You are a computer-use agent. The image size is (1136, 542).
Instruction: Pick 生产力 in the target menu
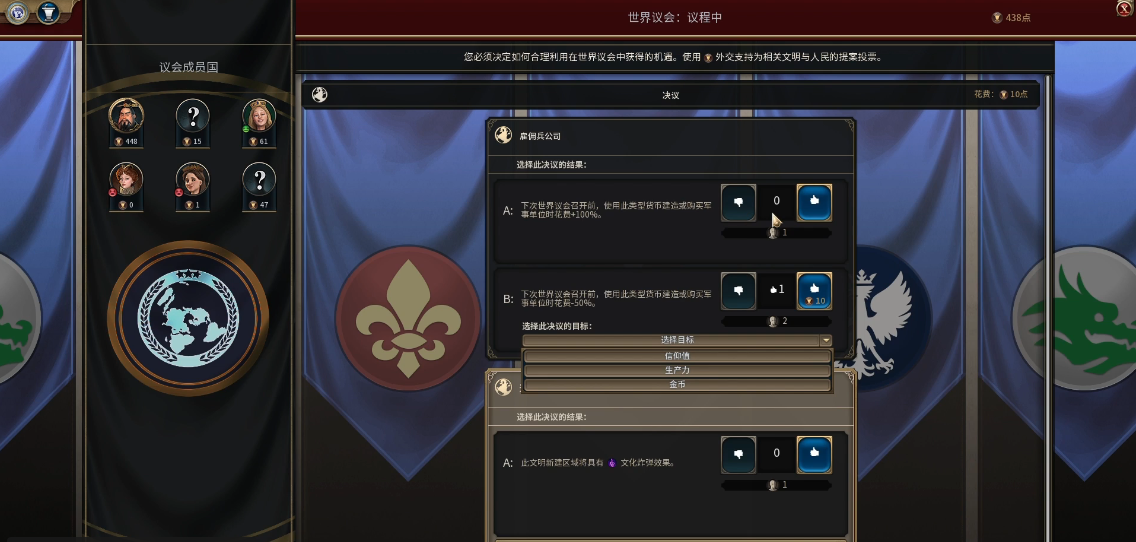tap(677, 370)
